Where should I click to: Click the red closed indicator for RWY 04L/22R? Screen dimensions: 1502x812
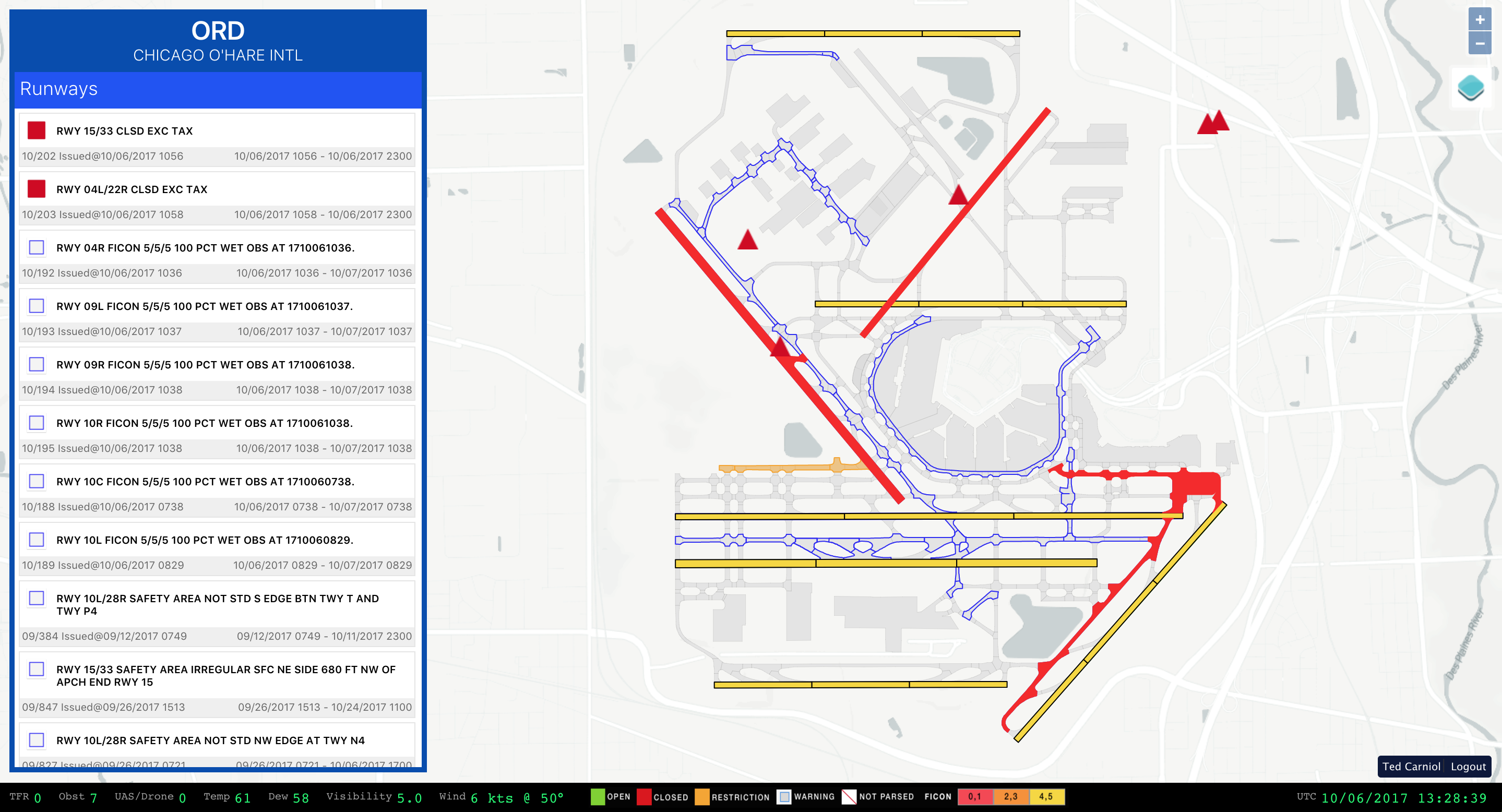tap(37, 189)
